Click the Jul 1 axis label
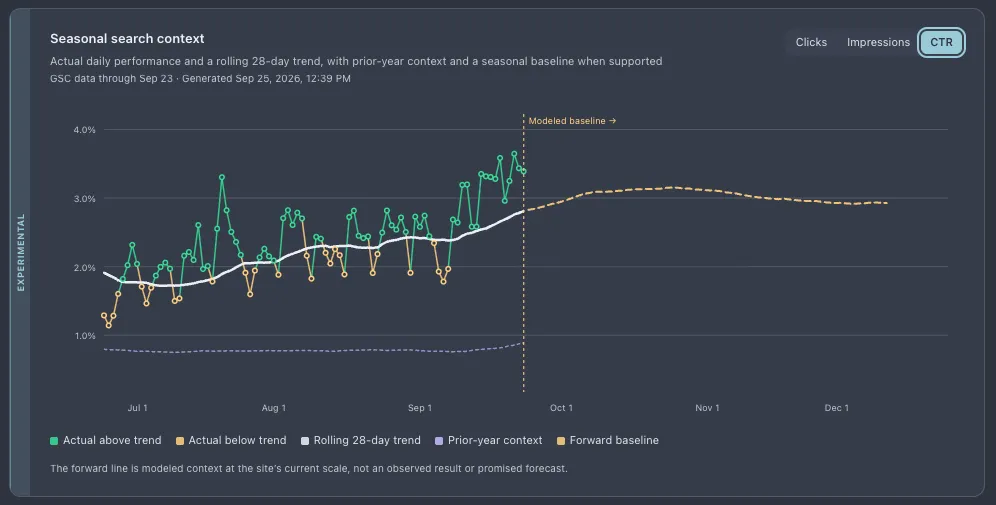 tap(137, 408)
